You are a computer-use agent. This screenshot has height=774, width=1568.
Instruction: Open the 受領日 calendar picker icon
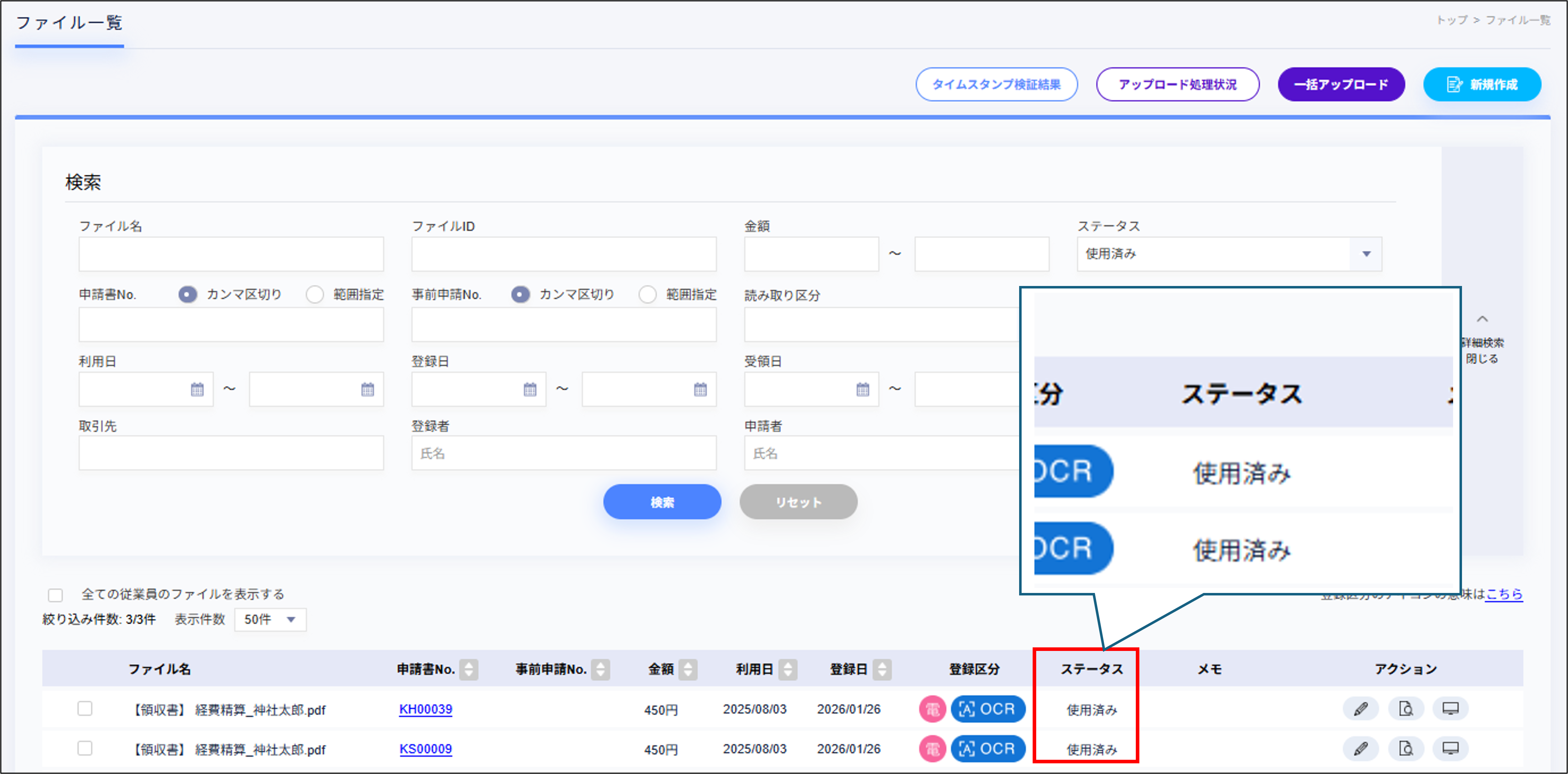(x=864, y=389)
